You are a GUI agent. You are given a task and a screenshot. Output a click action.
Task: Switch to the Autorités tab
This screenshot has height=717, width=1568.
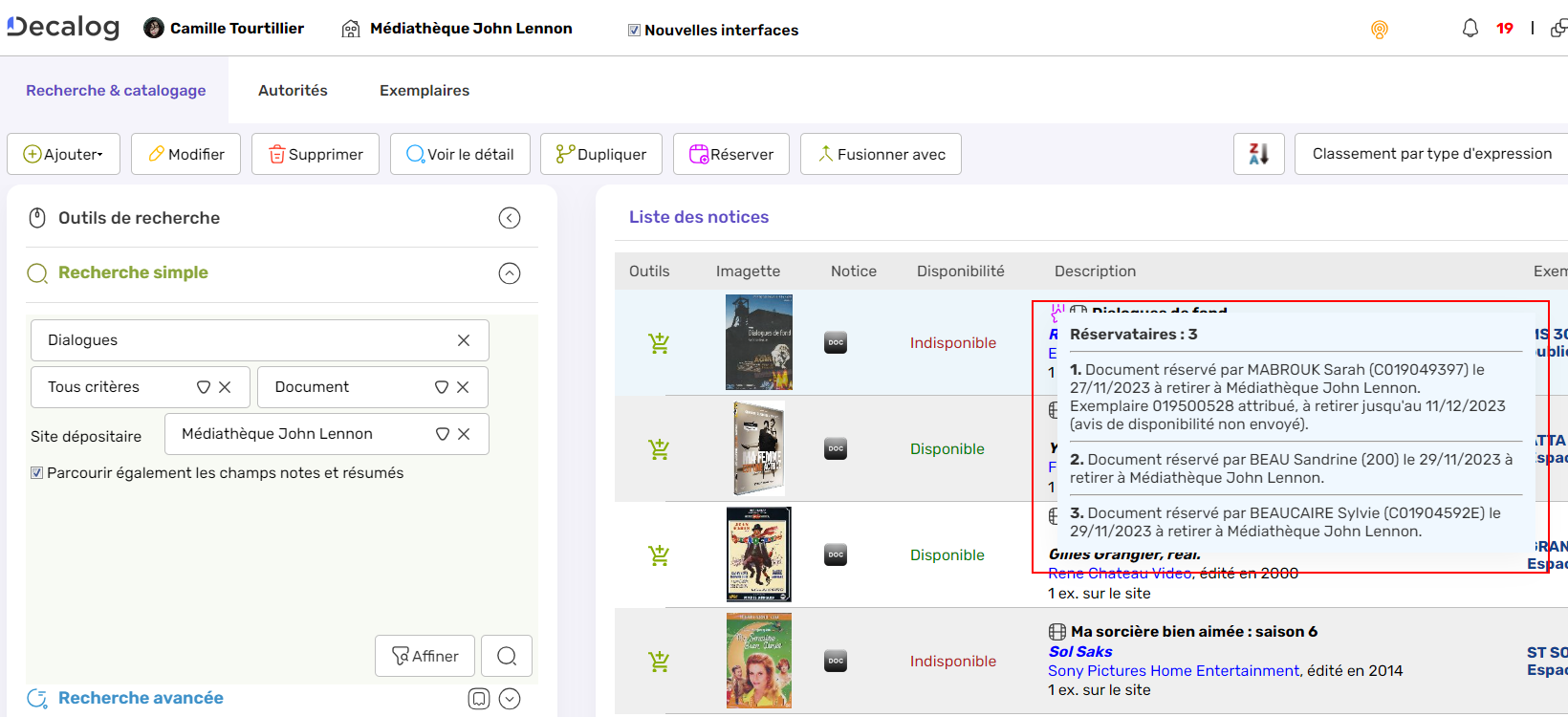click(x=293, y=91)
